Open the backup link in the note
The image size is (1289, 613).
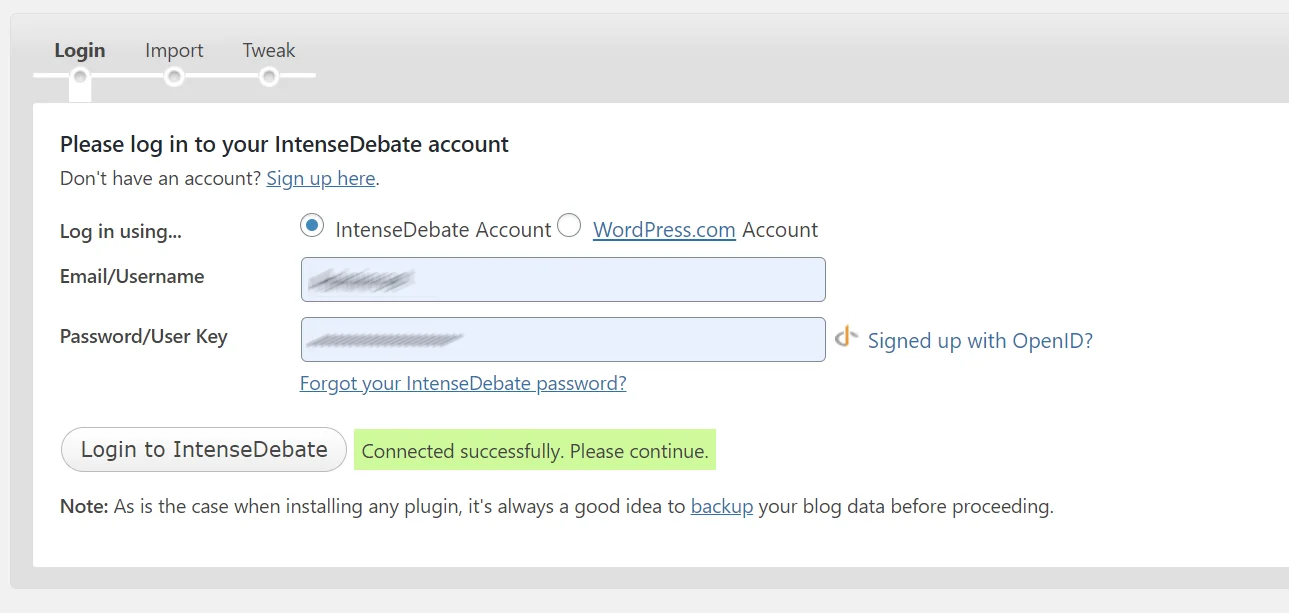pos(721,507)
